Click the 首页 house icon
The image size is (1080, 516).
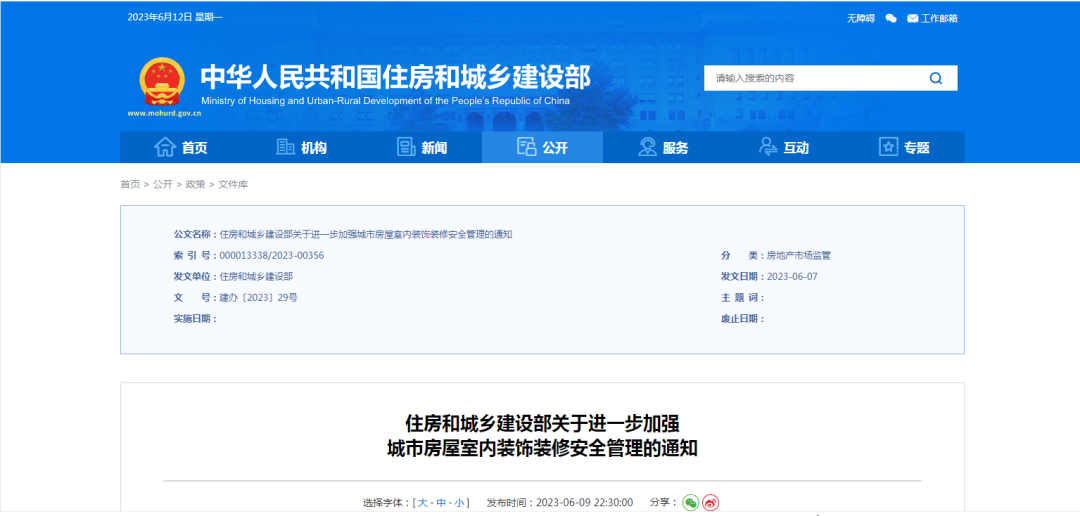coord(165,147)
